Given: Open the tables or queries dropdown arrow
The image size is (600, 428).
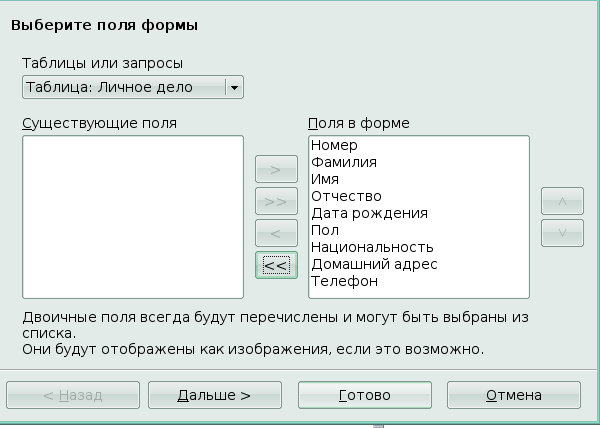Looking at the screenshot, I should click(235, 88).
